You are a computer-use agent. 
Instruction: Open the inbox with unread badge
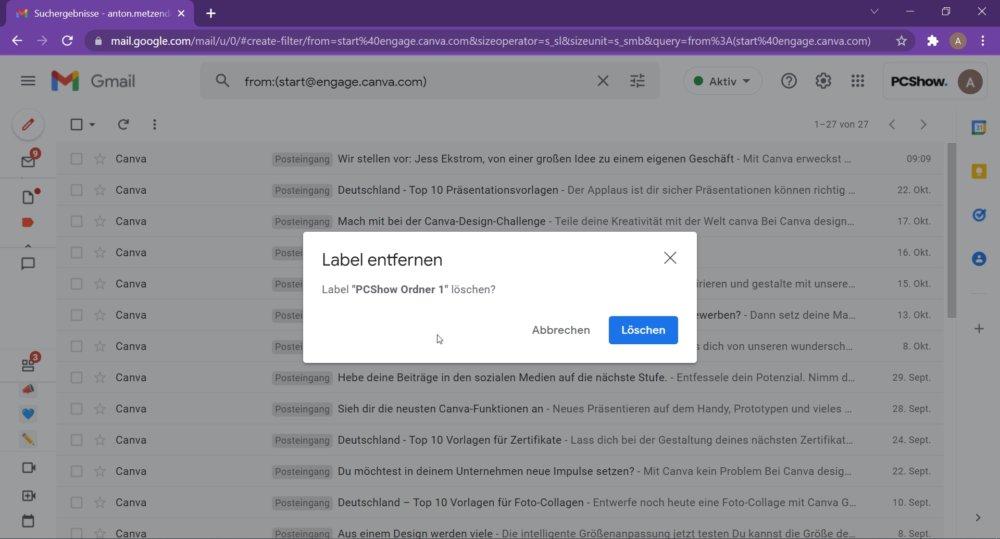[28, 161]
